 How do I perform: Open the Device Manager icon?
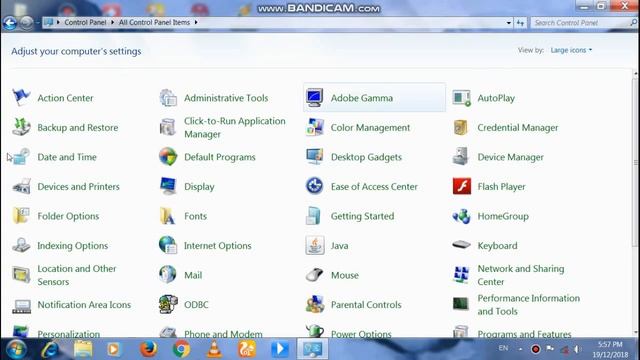pyautogui.click(x=461, y=157)
